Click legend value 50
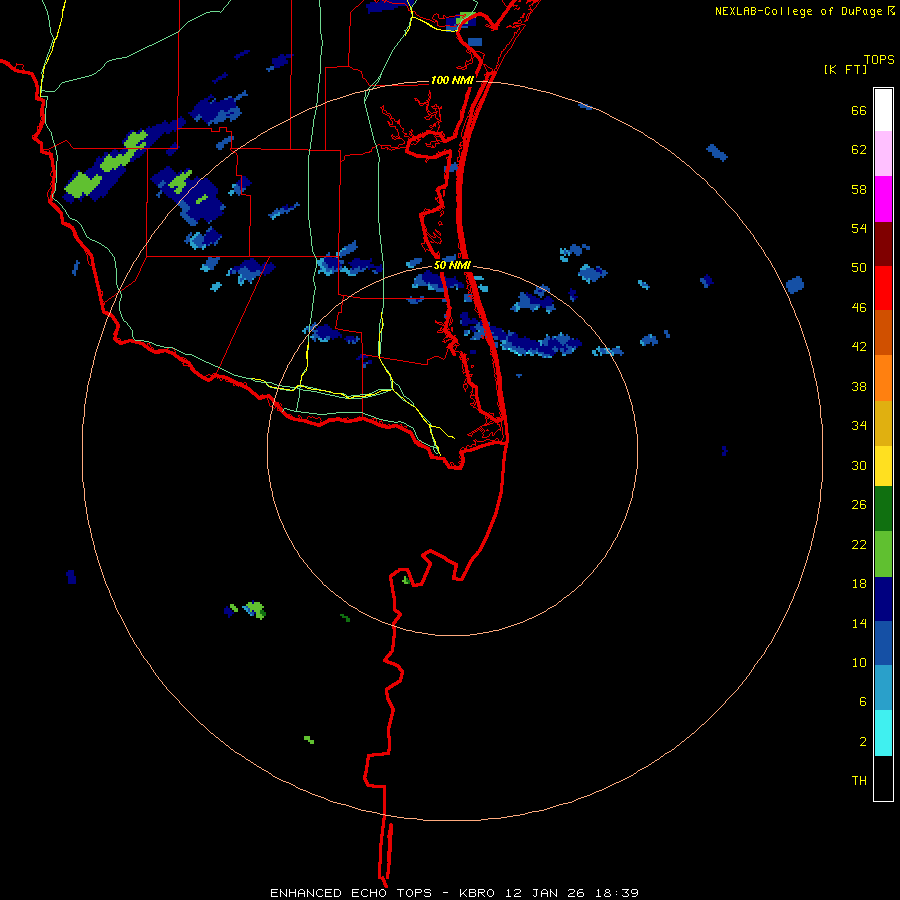The height and width of the screenshot is (900, 900). coord(859,268)
